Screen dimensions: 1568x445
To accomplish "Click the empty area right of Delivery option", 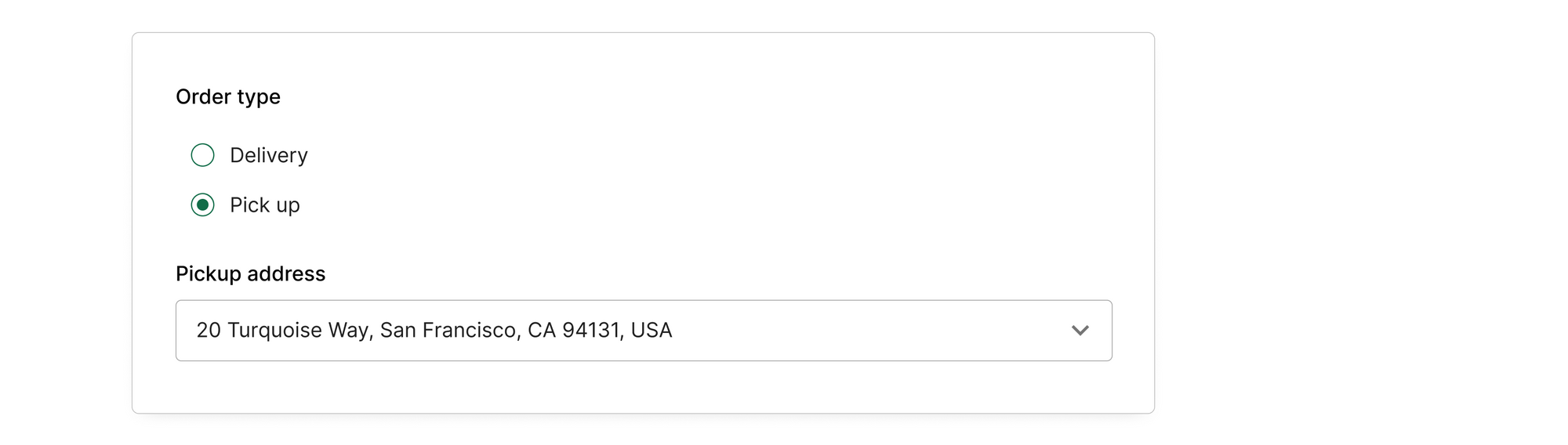I will pyautogui.click(x=706, y=155).
